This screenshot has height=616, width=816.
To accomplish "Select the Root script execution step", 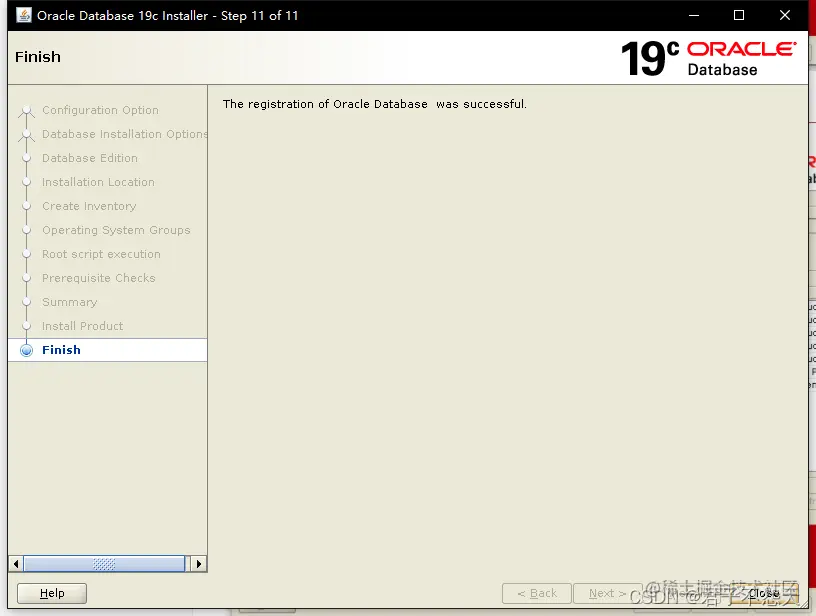I will (101, 254).
